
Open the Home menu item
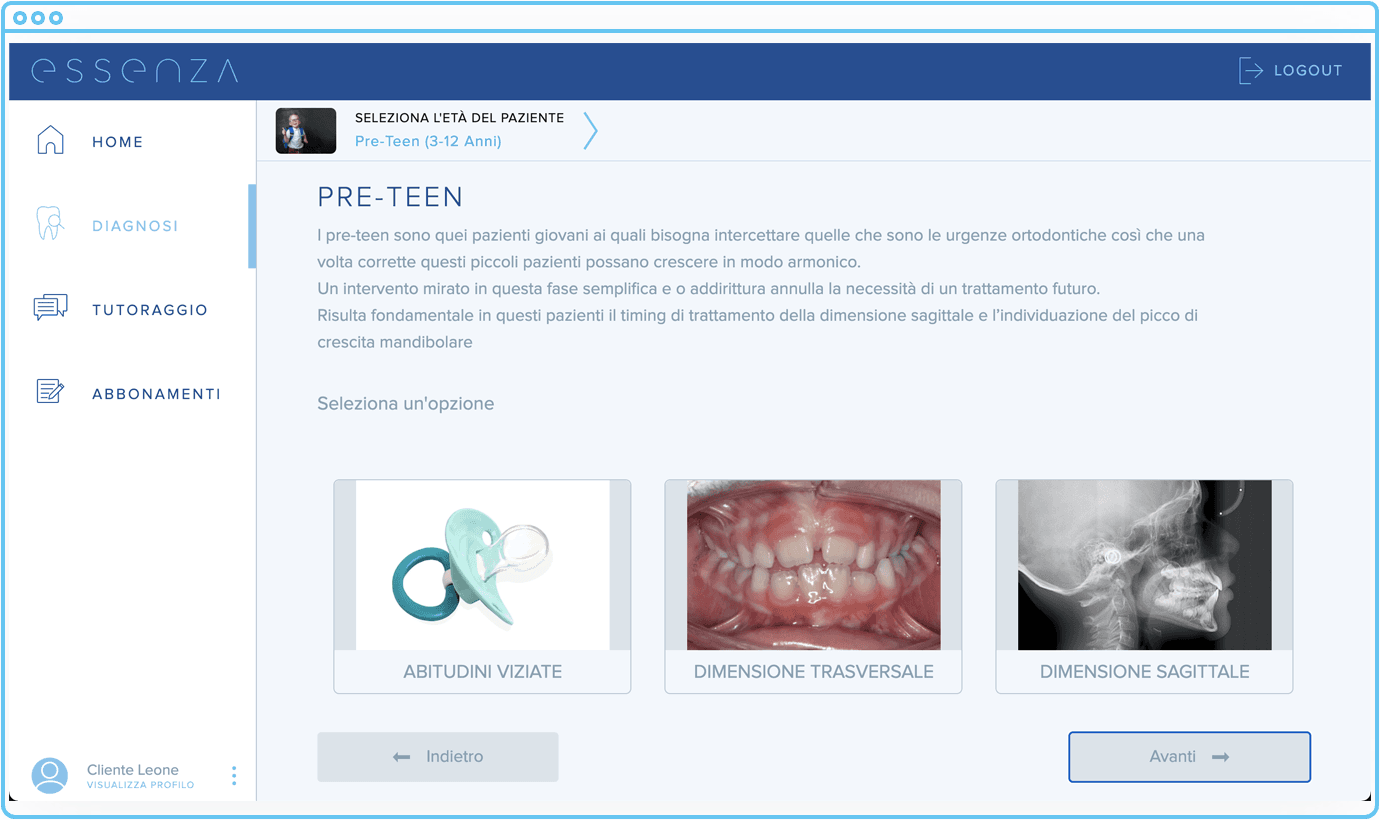coord(118,142)
